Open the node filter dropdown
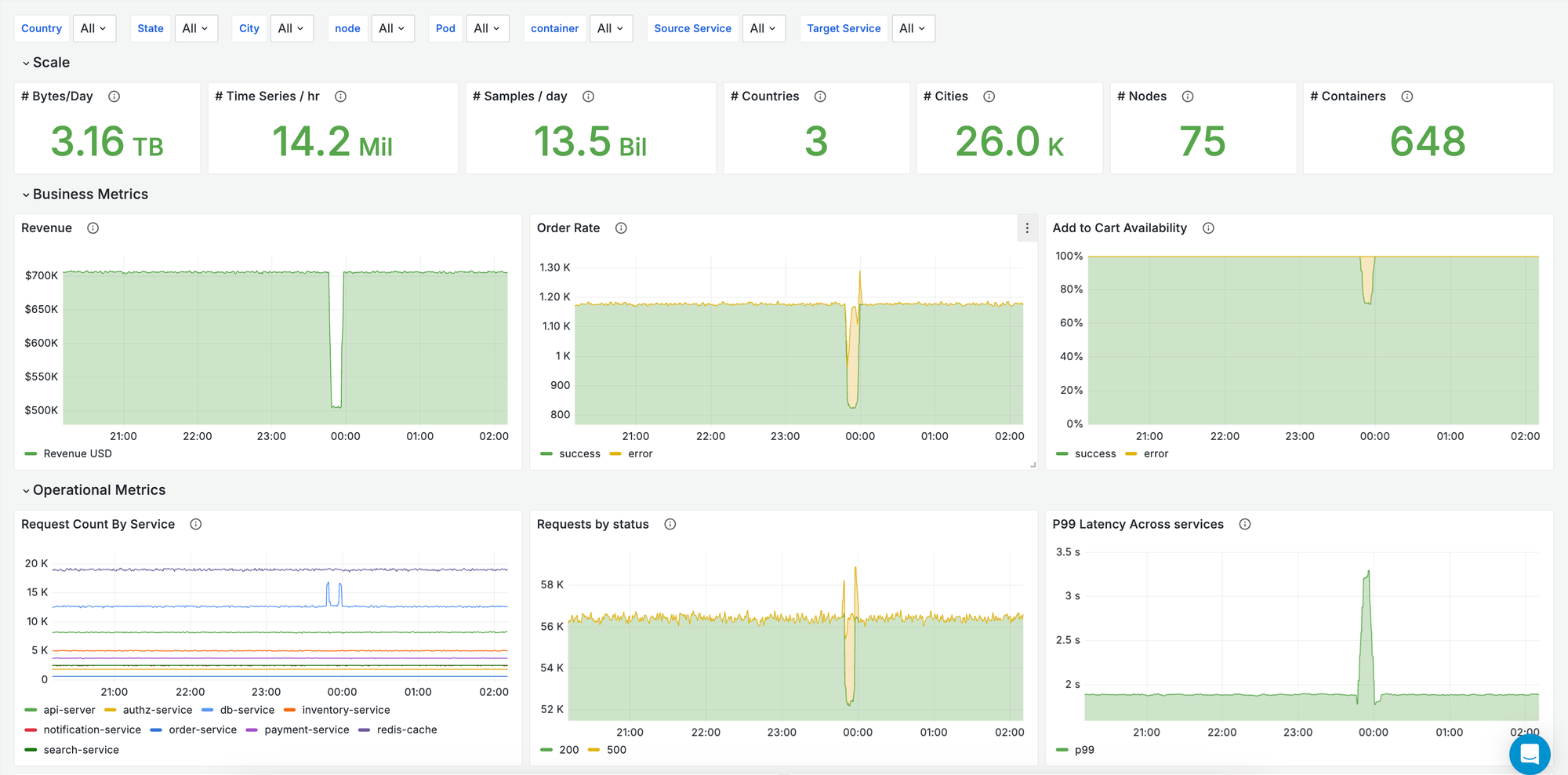 click(393, 28)
